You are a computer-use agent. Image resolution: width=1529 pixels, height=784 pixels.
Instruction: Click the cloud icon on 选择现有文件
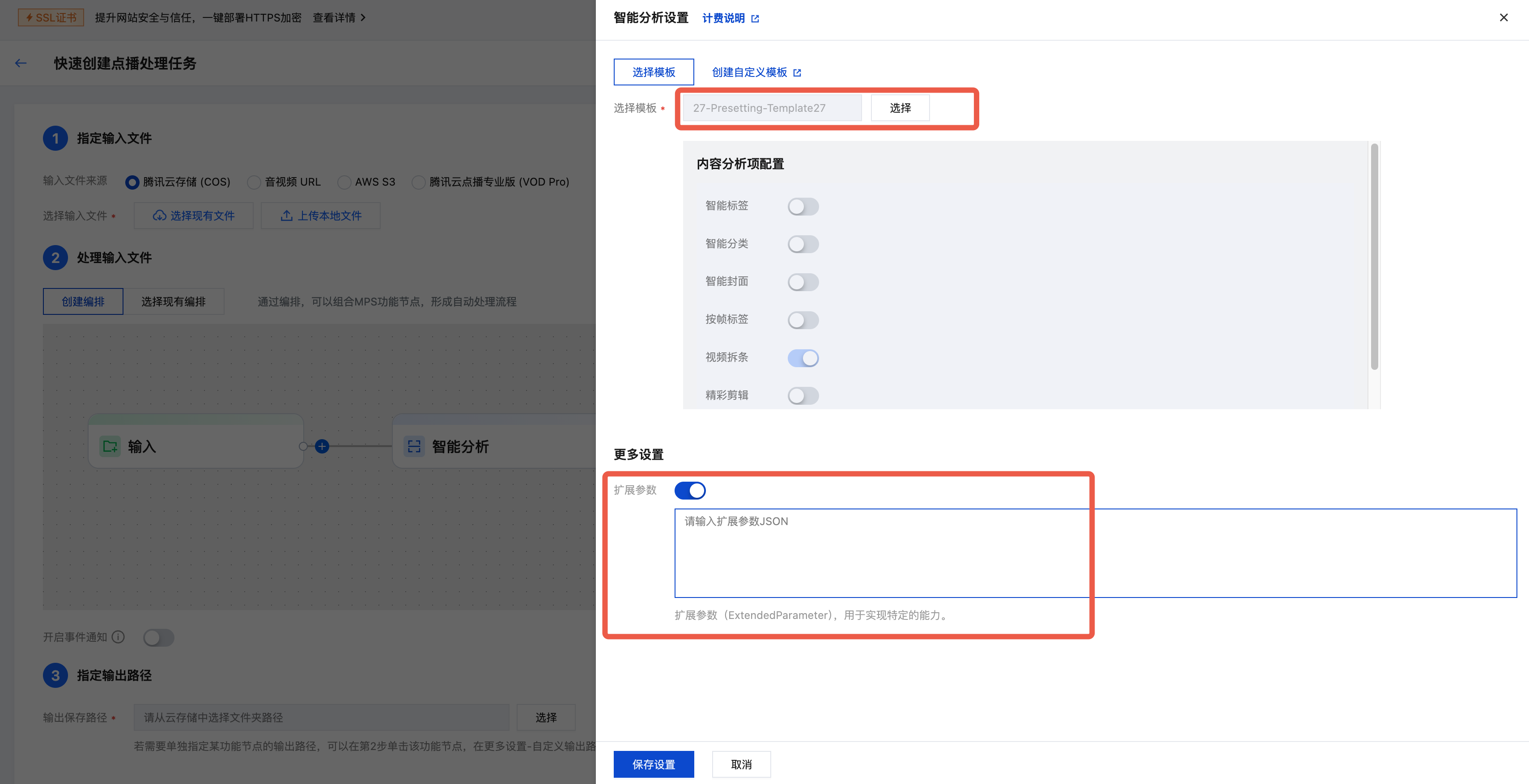[159, 216]
